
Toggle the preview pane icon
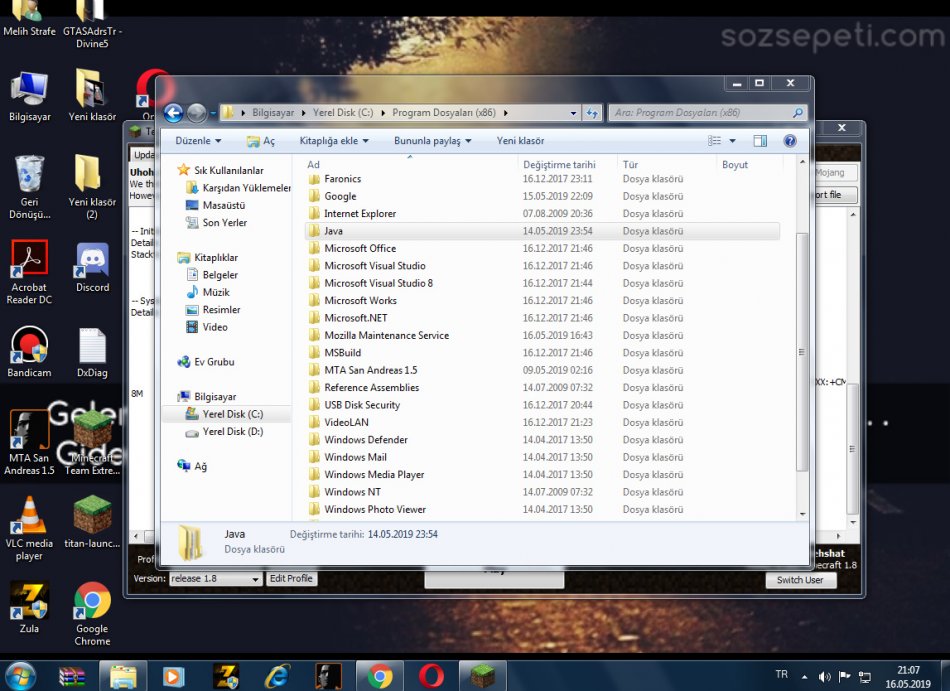tap(760, 141)
